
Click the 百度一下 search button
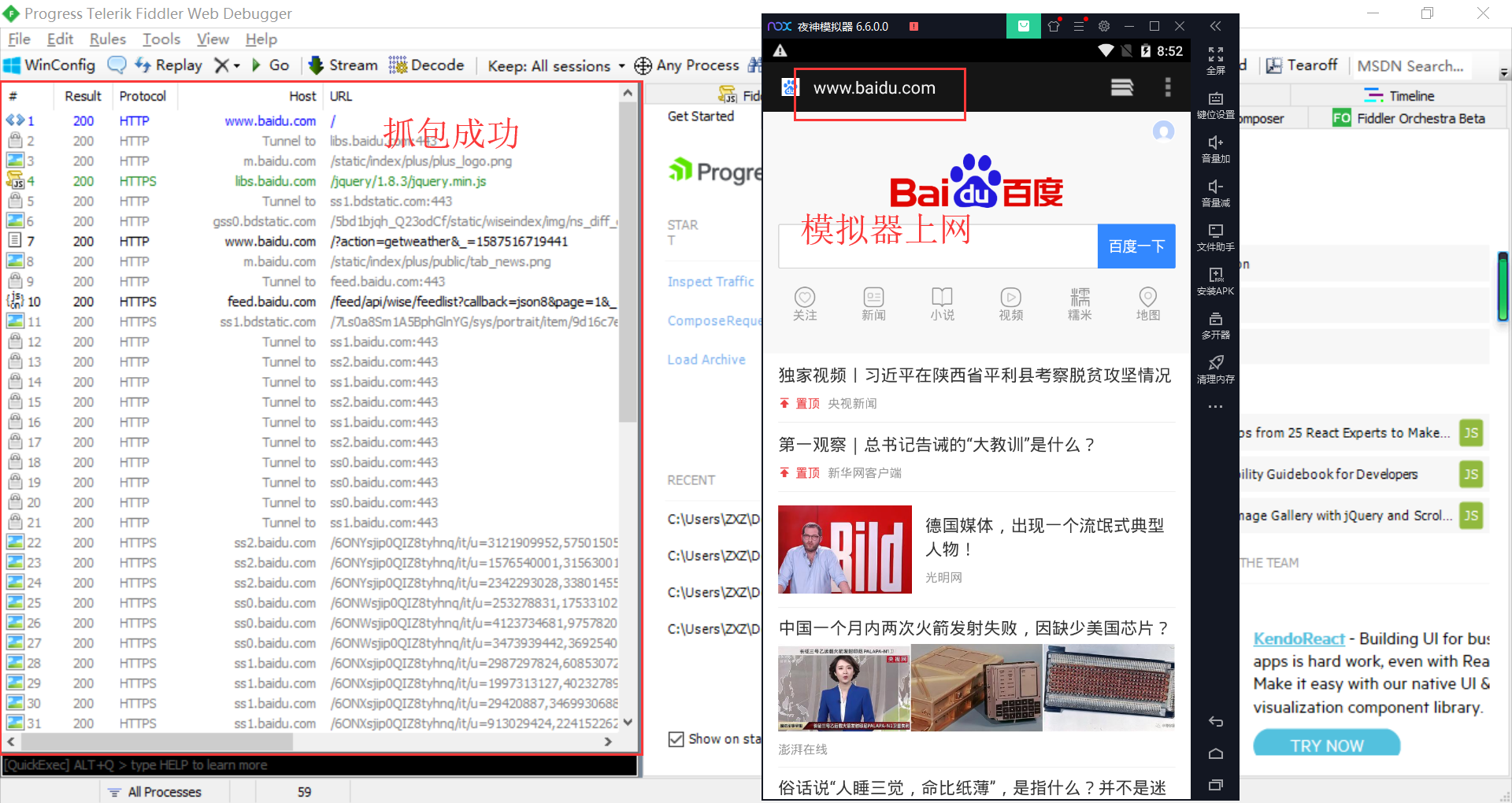pos(1136,246)
